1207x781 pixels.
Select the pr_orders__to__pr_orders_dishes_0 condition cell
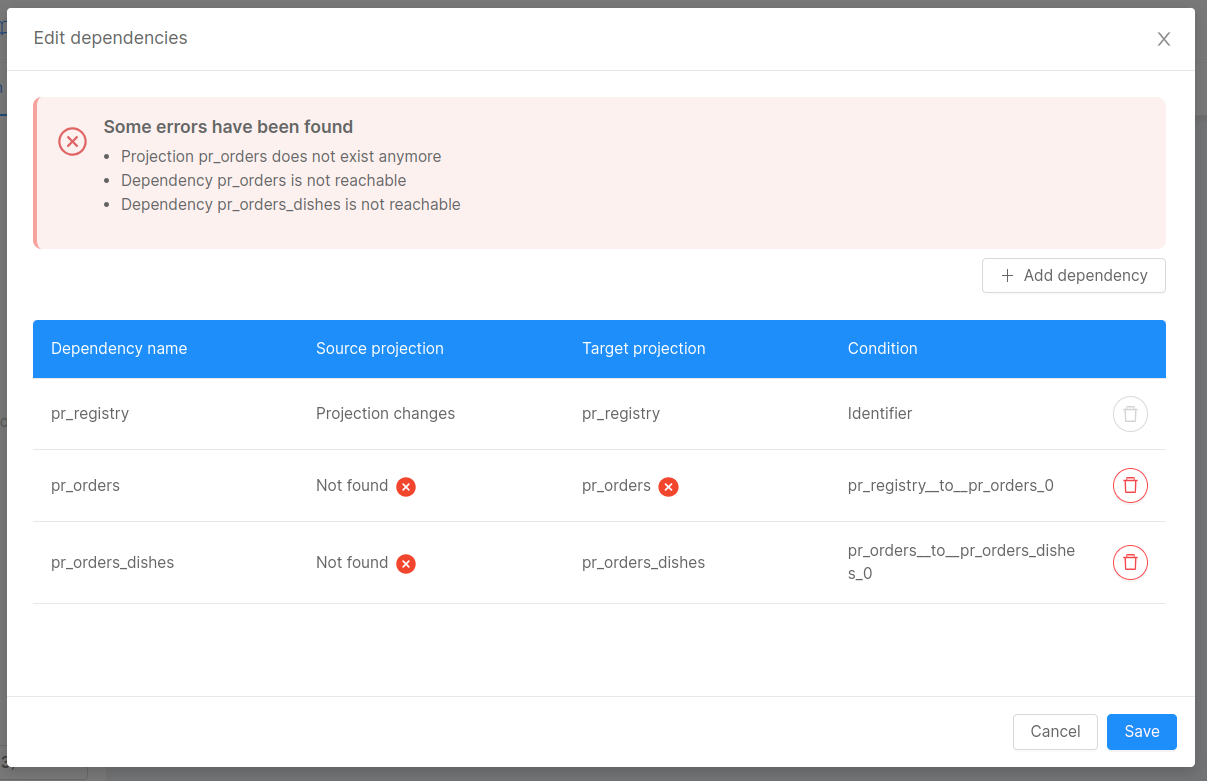[x=960, y=563]
